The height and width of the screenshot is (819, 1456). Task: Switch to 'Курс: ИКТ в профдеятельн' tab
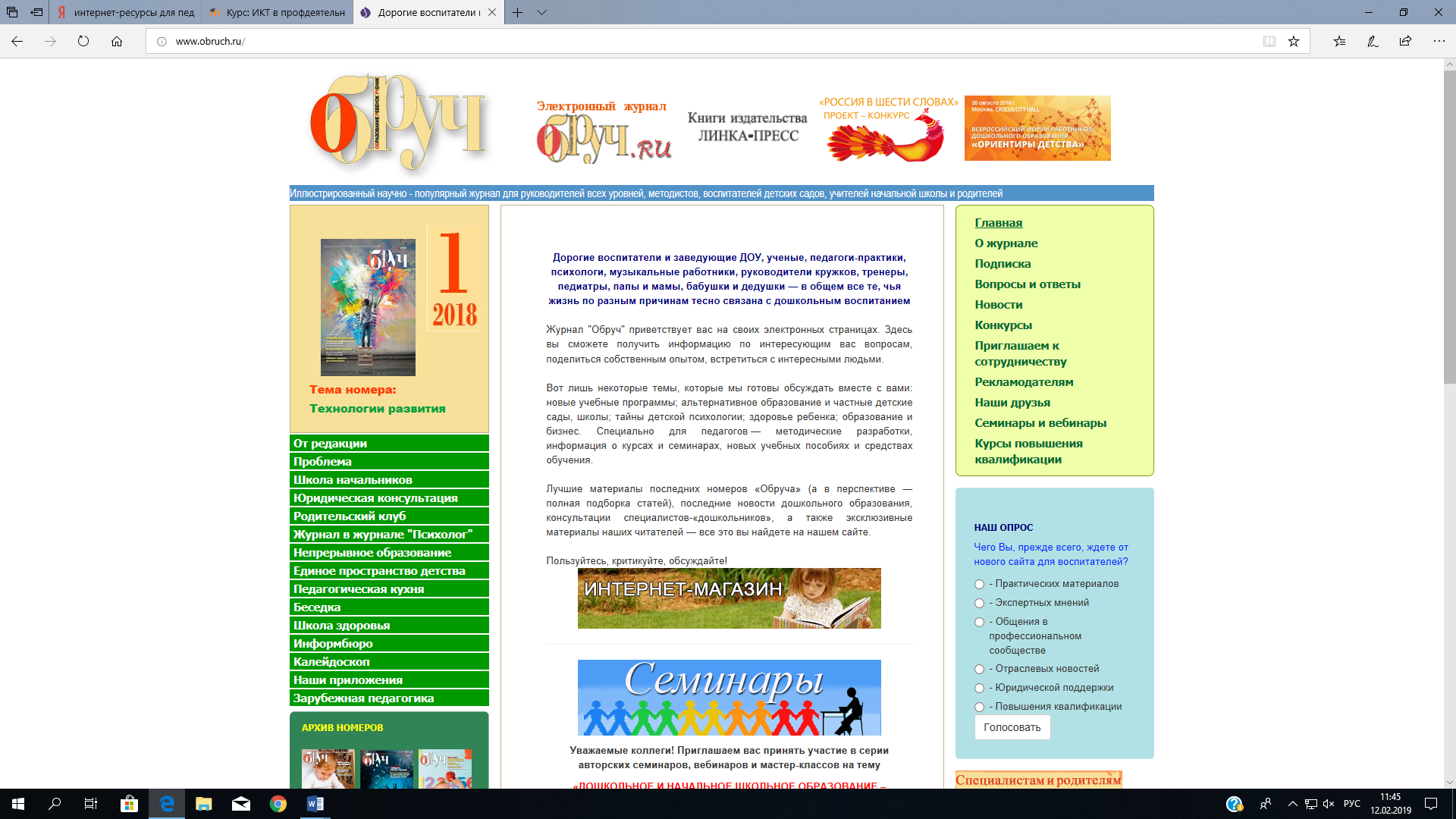coord(278,12)
